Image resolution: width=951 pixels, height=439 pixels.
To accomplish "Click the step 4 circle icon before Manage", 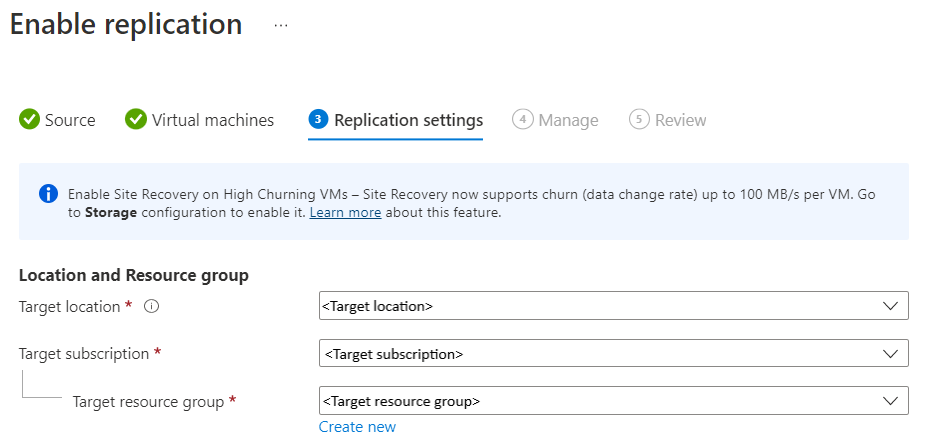I will point(522,120).
